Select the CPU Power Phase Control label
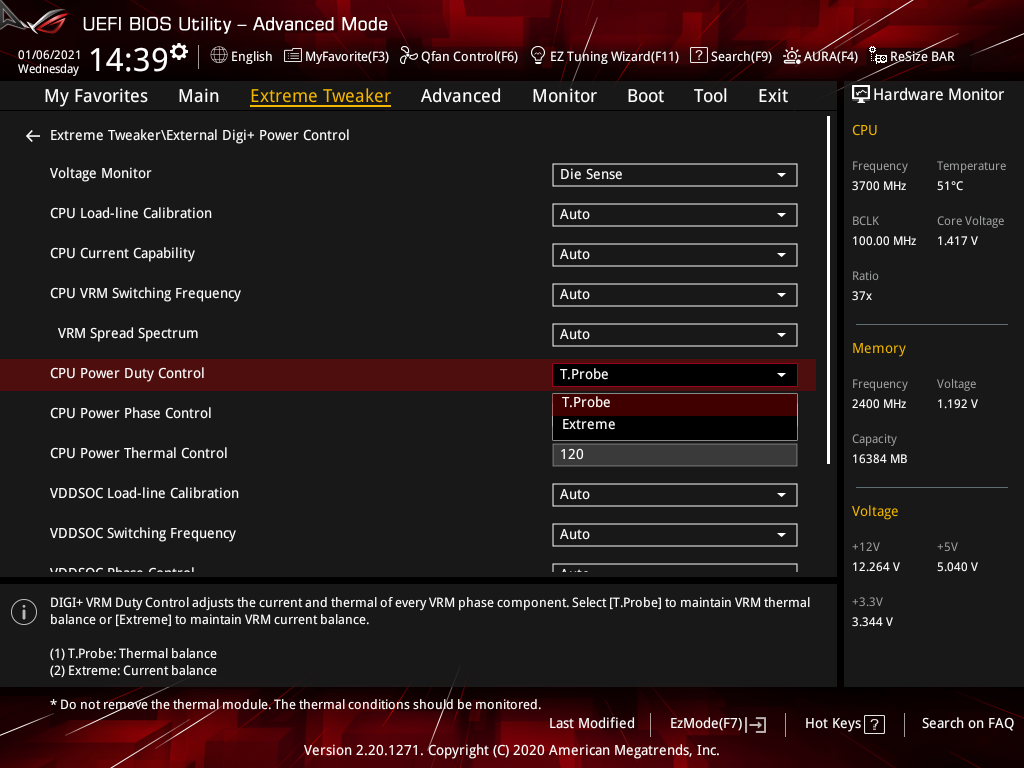This screenshot has height=768, width=1024. tap(131, 413)
